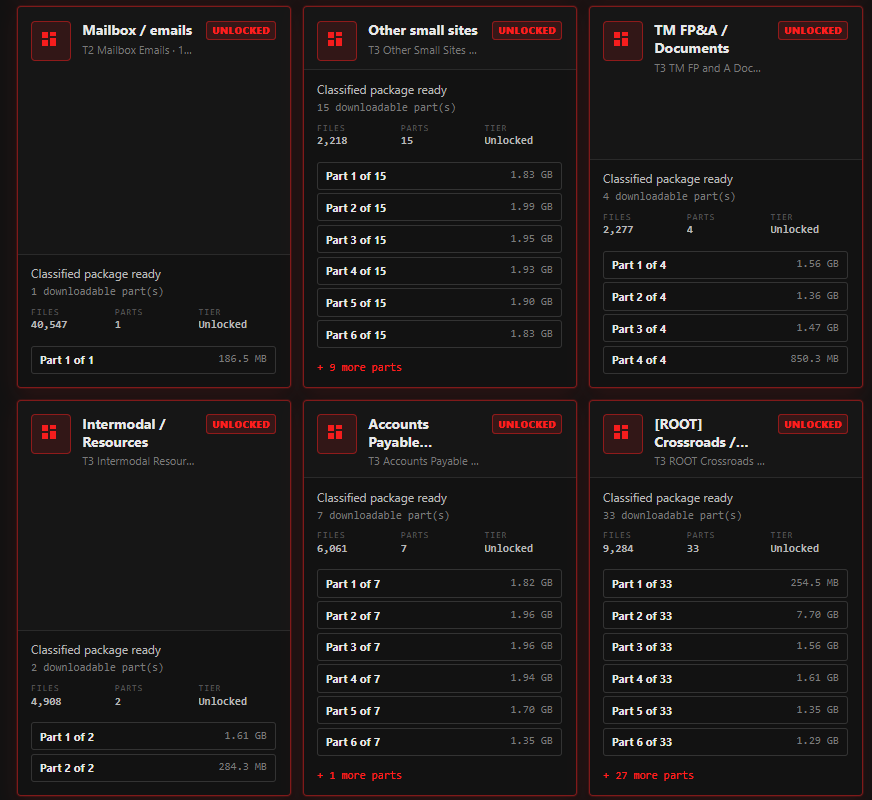Image resolution: width=872 pixels, height=800 pixels.
Task: Click UNLOCKED badge on Other small sites card
Action: click(x=527, y=31)
